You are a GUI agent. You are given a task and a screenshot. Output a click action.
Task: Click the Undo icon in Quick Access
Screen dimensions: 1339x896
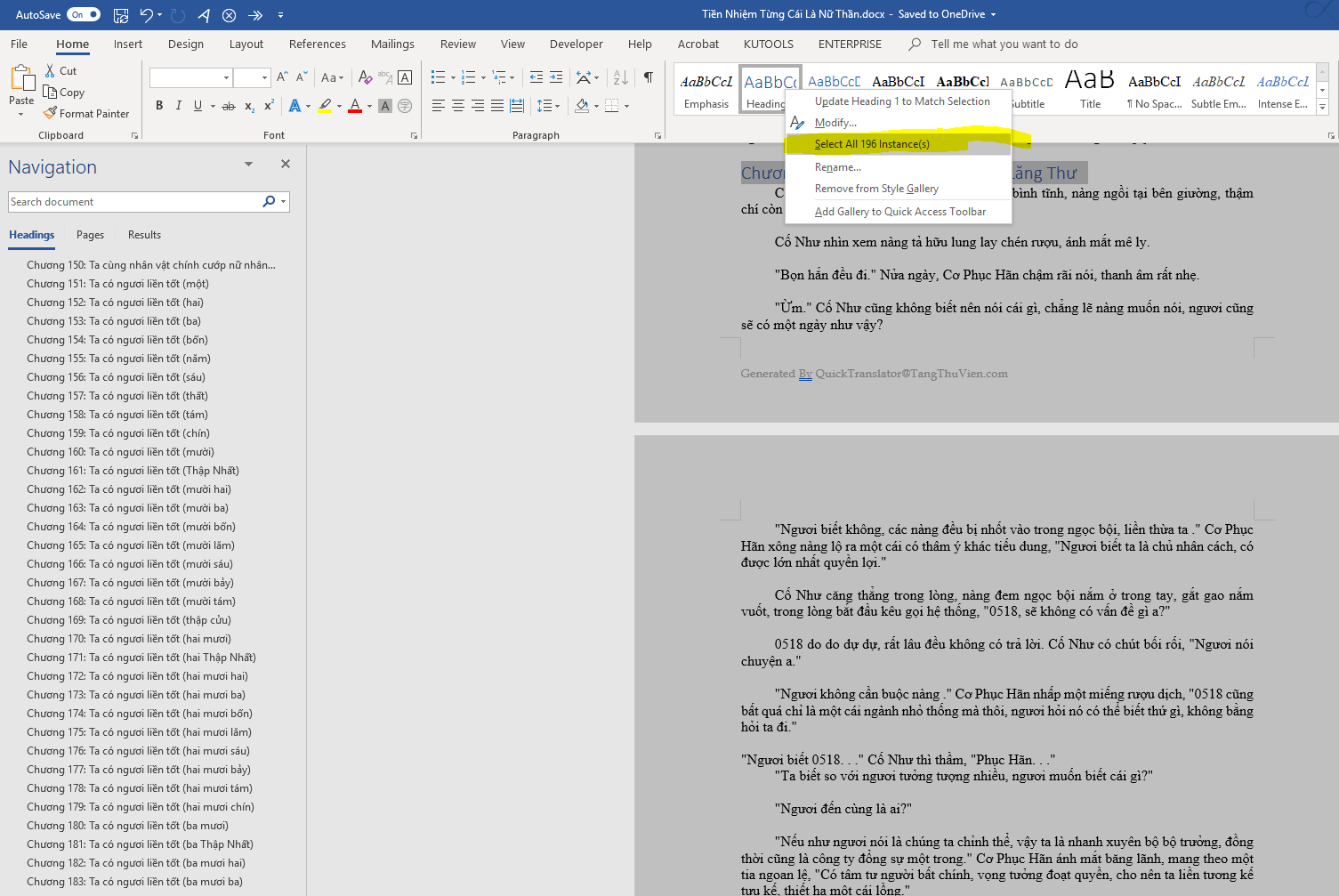[x=147, y=15]
